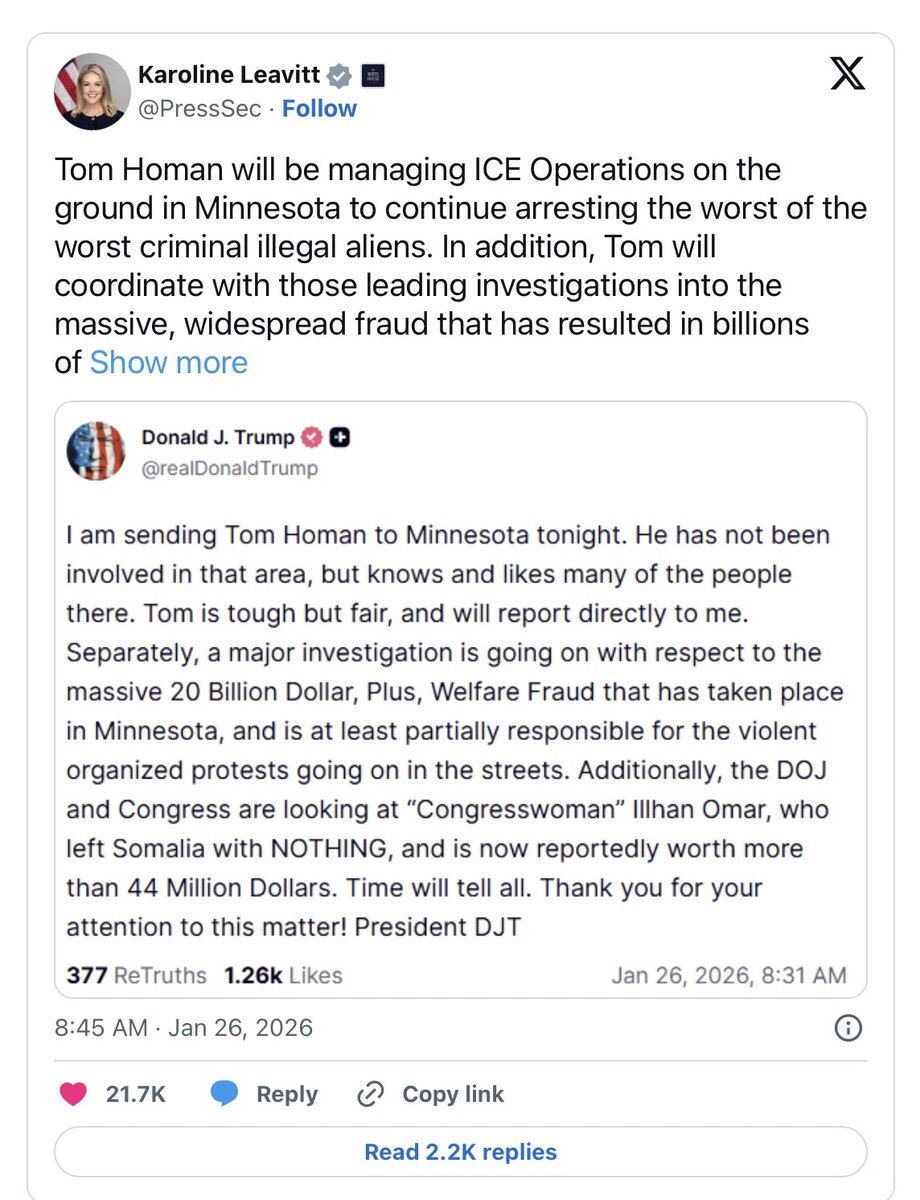Click the reply speech bubble icon
The width and height of the screenshot is (920, 1200).
225,1095
